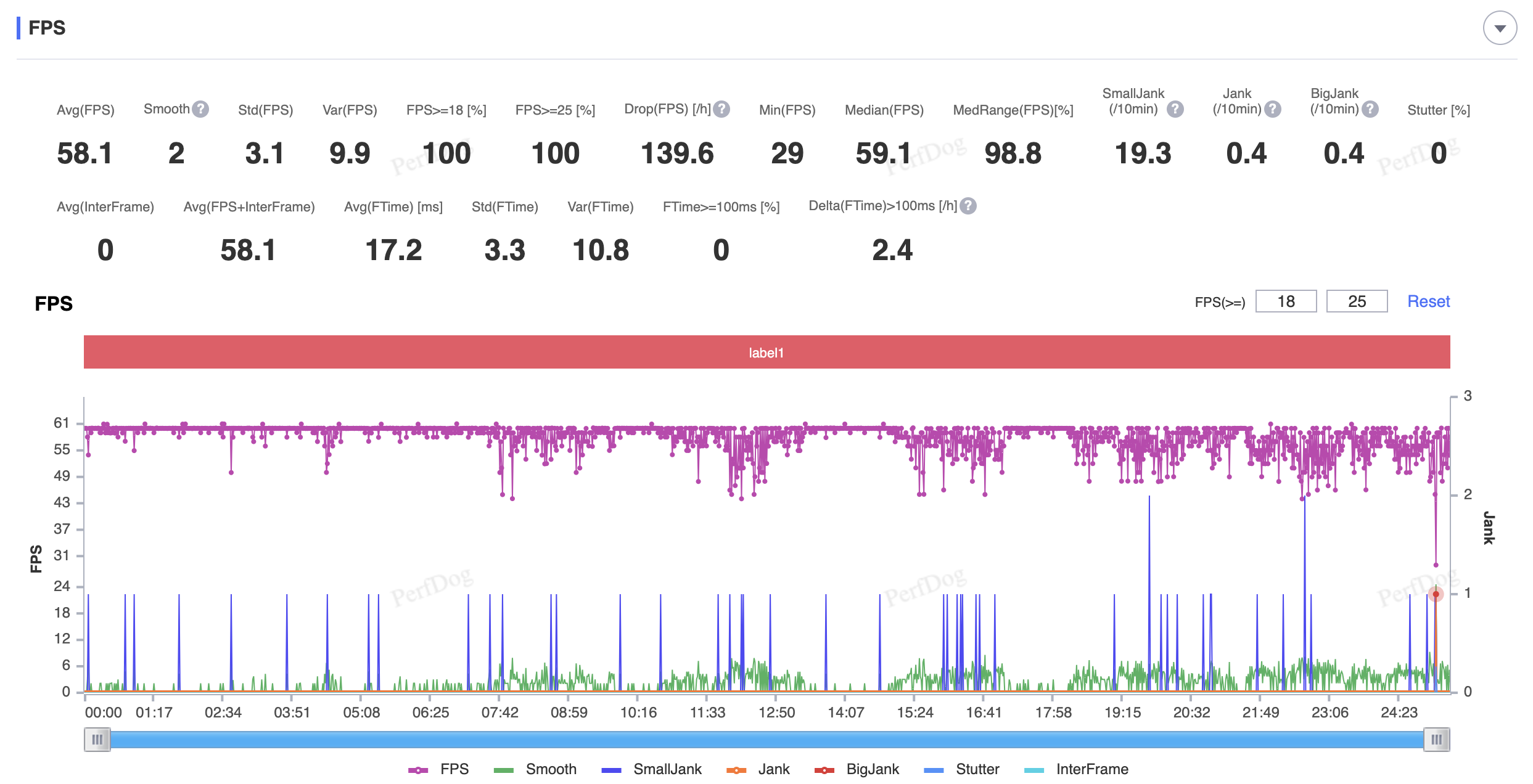Collapse the FPS section with arrow button
The image size is (1533, 784).
(1500, 28)
